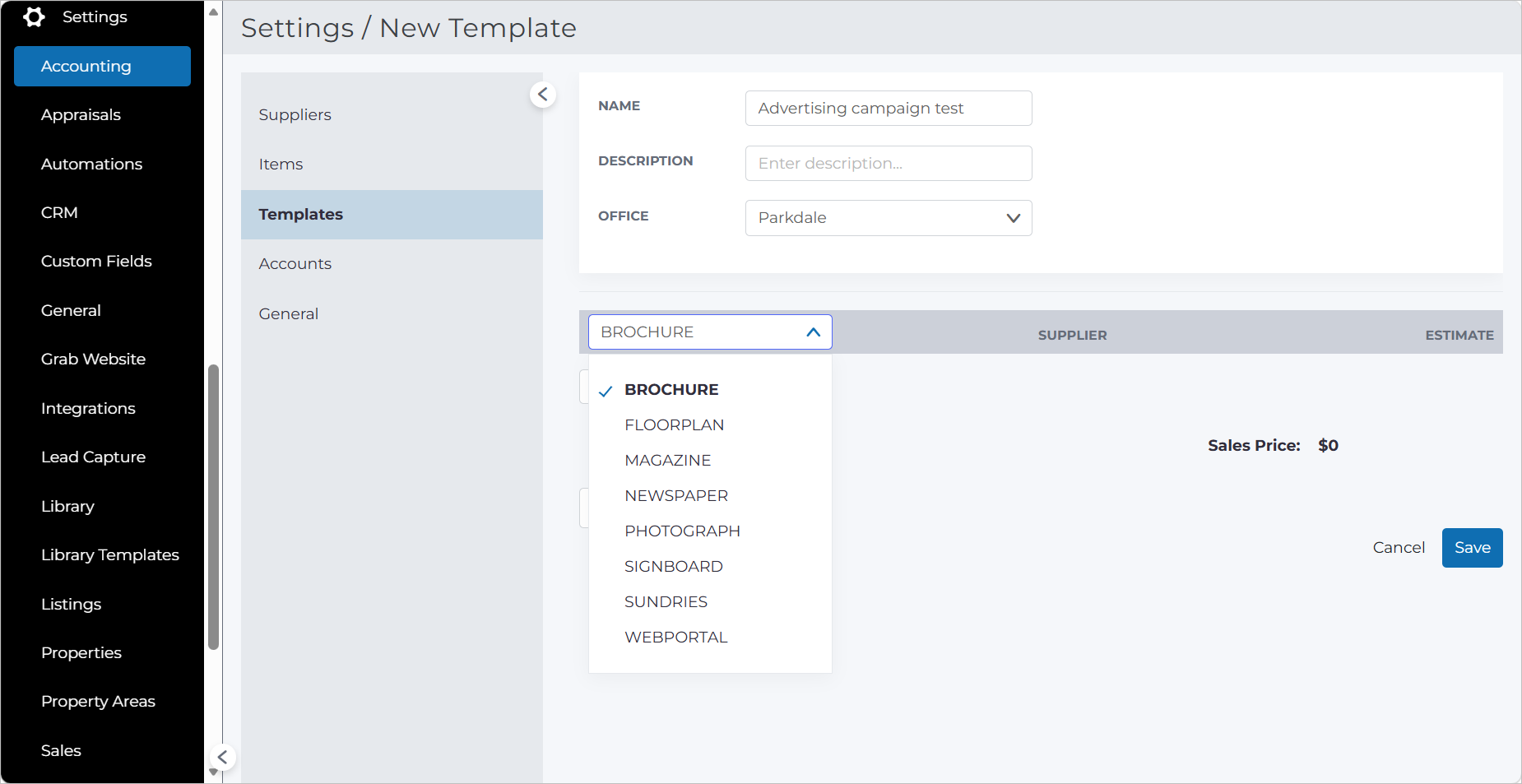This screenshot has width=1522, height=784.
Task: Cancel creating the template
Action: coord(1399,548)
